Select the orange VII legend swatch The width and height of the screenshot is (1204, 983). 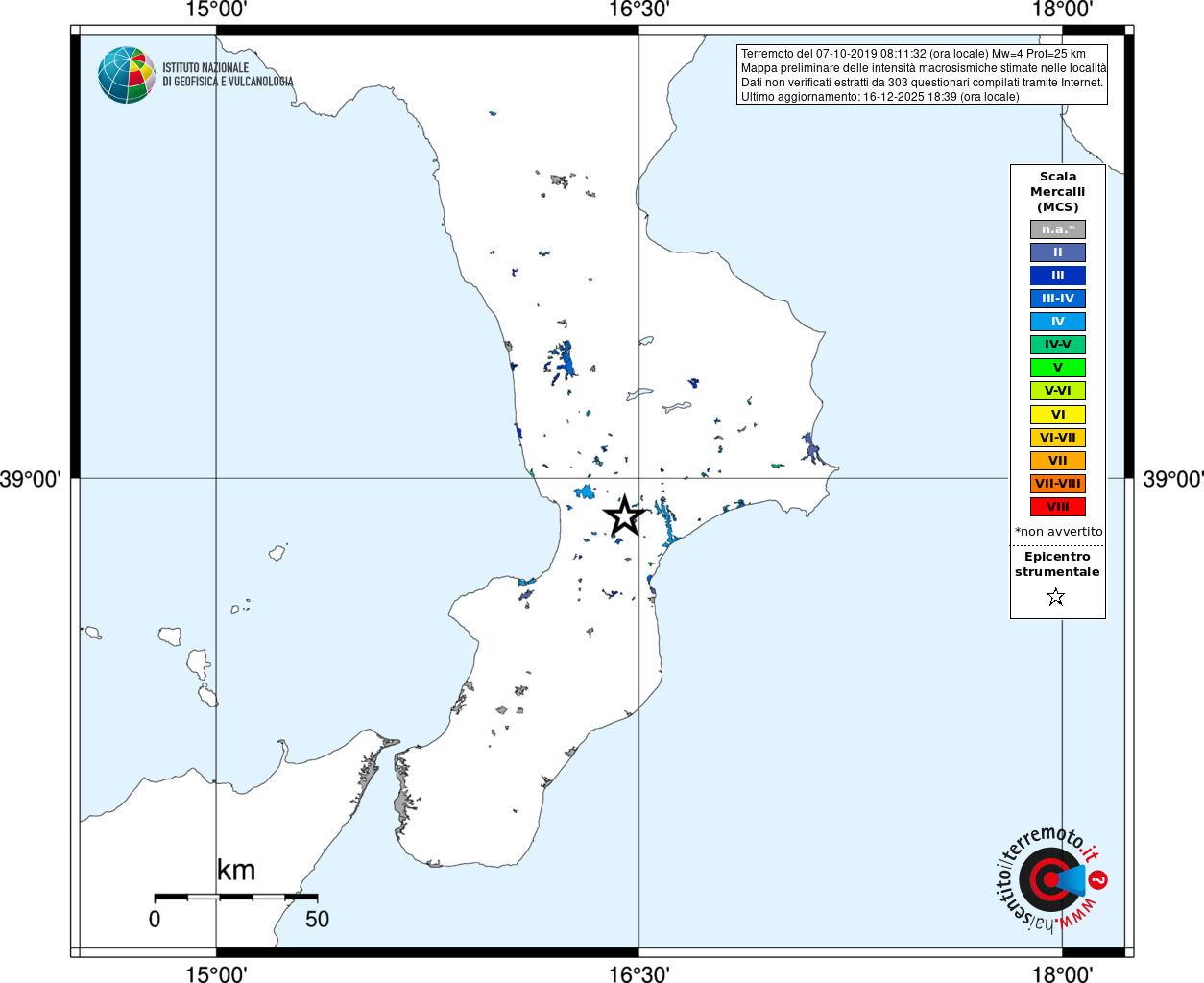(x=1058, y=461)
